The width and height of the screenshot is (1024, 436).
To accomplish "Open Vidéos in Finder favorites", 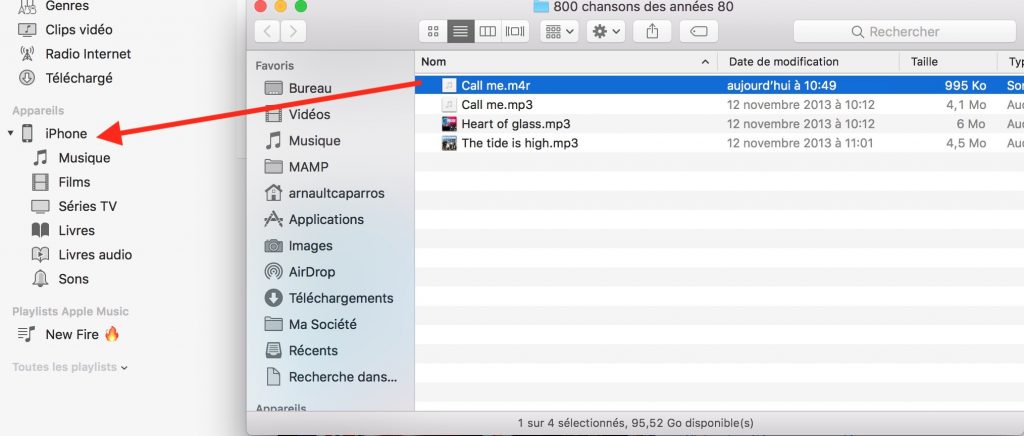I will click(310, 114).
